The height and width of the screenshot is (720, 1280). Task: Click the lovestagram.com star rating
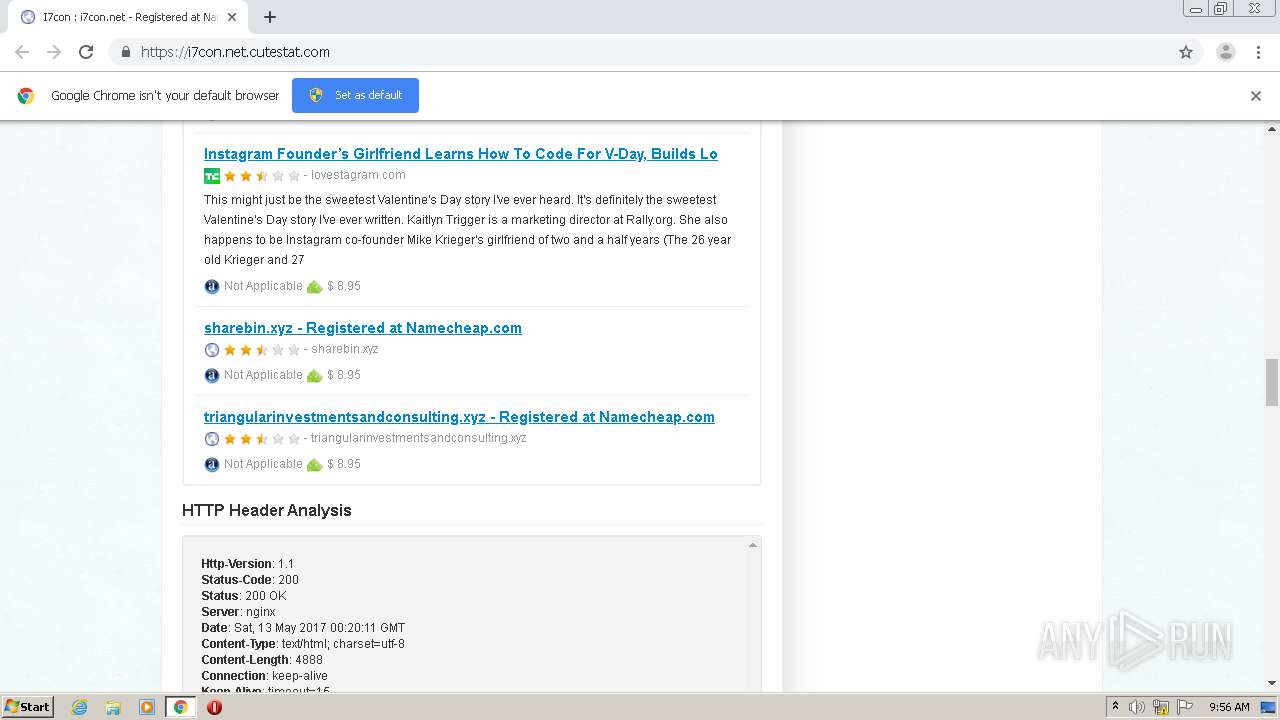[261, 176]
